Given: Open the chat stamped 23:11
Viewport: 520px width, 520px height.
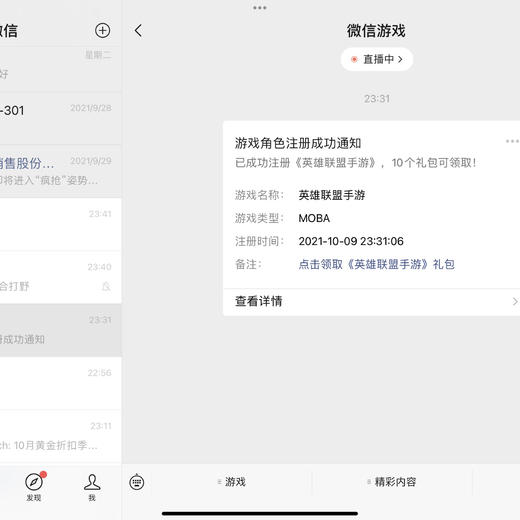Looking at the screenshot, I should coord(61,436).
